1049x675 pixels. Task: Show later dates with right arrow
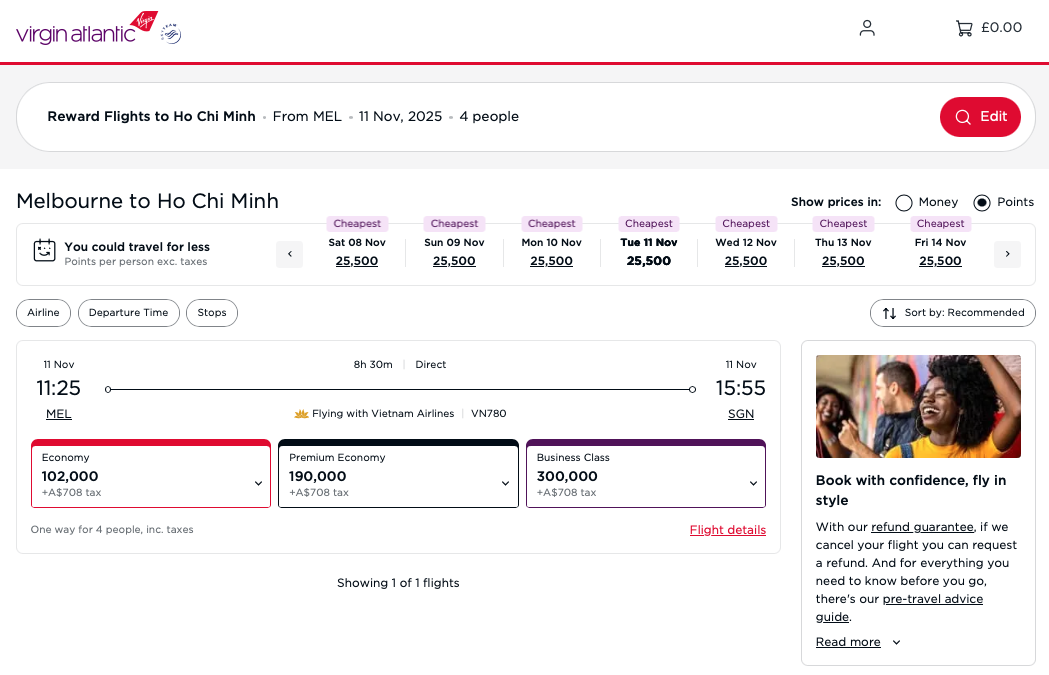pyautogui.click(x=1008, y=254)
